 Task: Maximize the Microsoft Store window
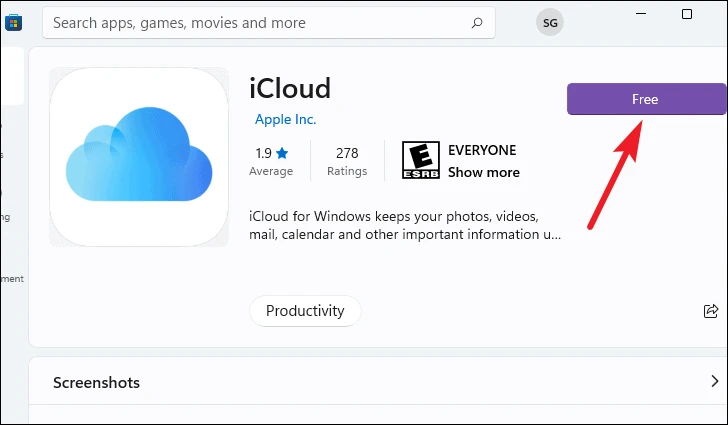pyautogui.click(x=687, y=14)
